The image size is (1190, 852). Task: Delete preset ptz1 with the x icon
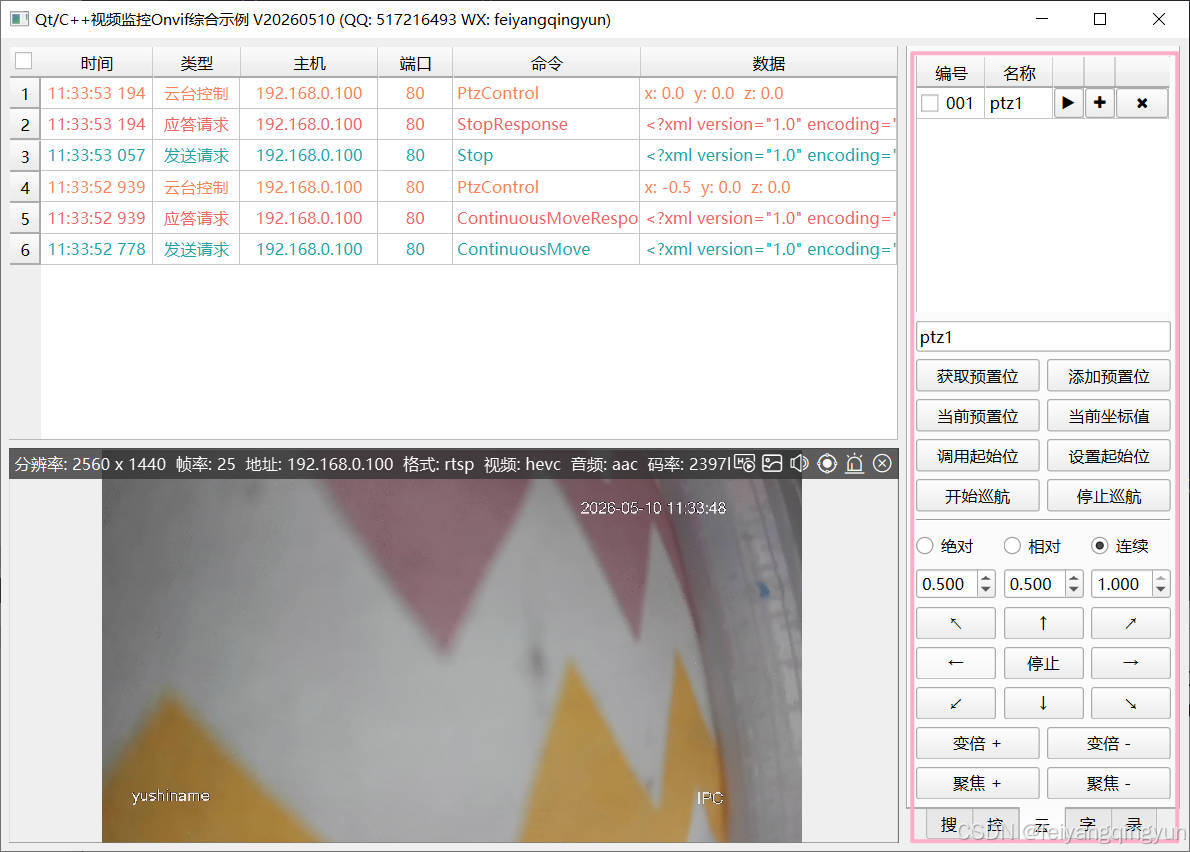[1141, 102]
